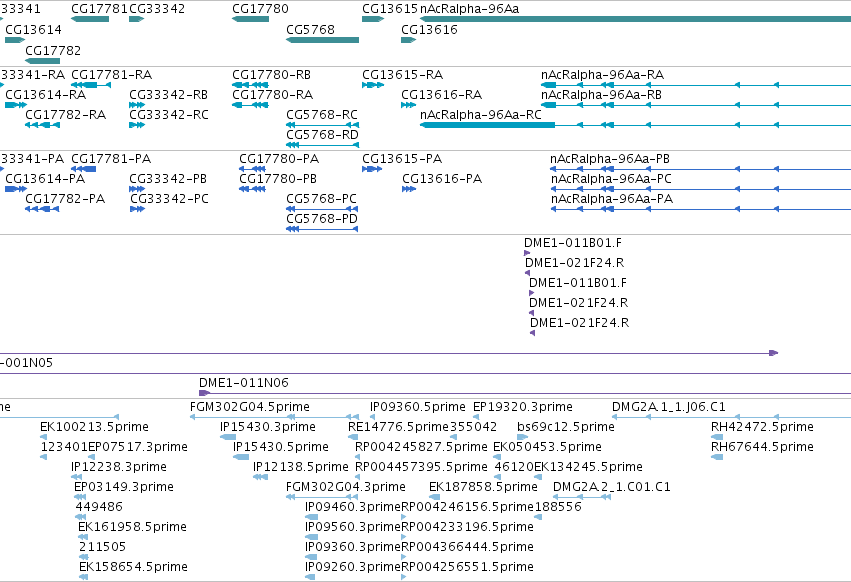Screen dimensions: 851x582
Task: Pick protein nAcRalpha-96Aa-PB
Action: pos(610,159)
